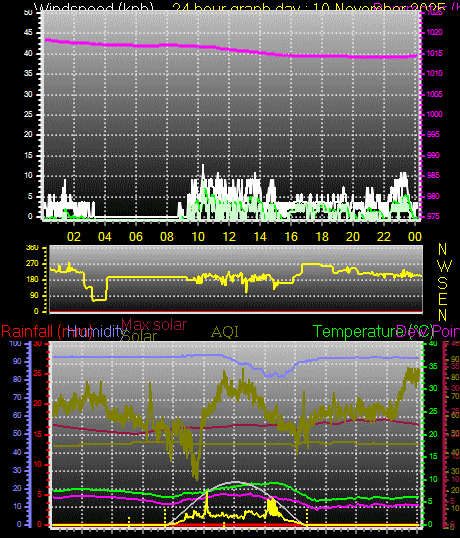Viewport: 460px width, 538px height.
Task: Click 80 on the blue humidity axis
Action: tap(17, 380)
